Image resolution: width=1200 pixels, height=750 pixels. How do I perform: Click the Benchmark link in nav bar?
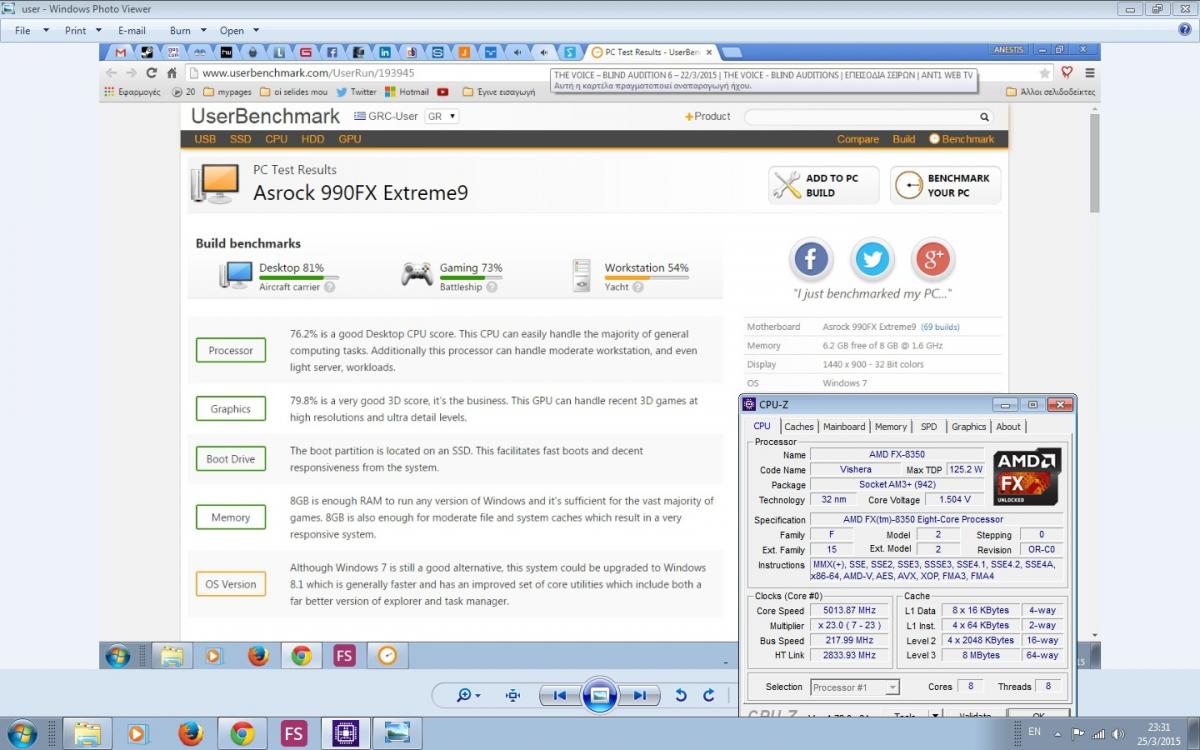(961, 139)
